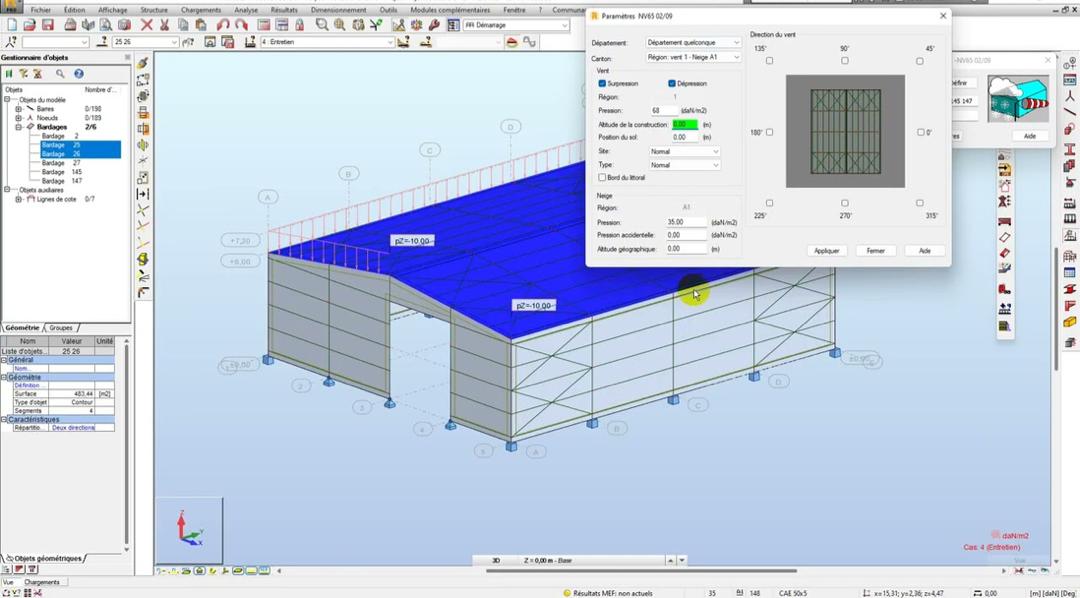Image resolution: width=1080 pixels, height=598 pixels.
Task: Click the blue help icon in object manager
Action: point(79,74)
